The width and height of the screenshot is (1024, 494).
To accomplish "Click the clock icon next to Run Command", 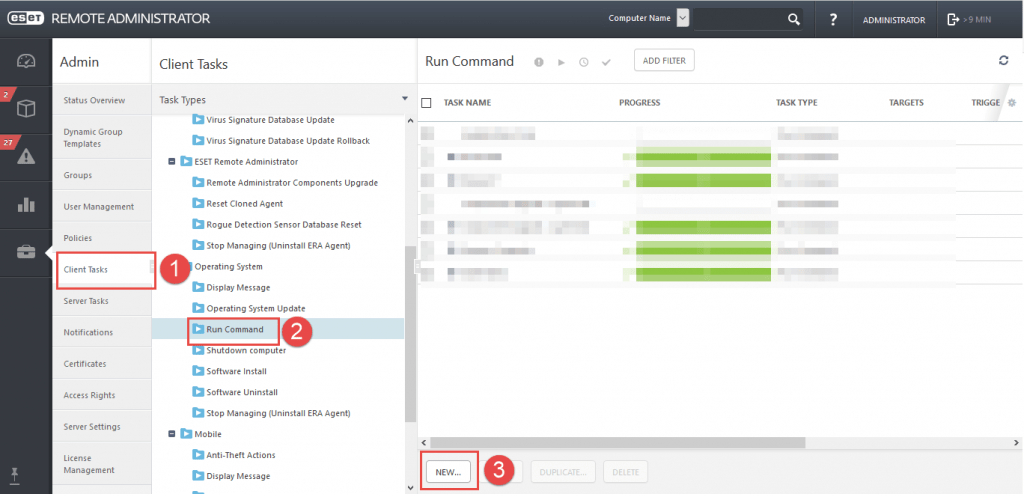I will pyautogui.click(x=584, y=62).
